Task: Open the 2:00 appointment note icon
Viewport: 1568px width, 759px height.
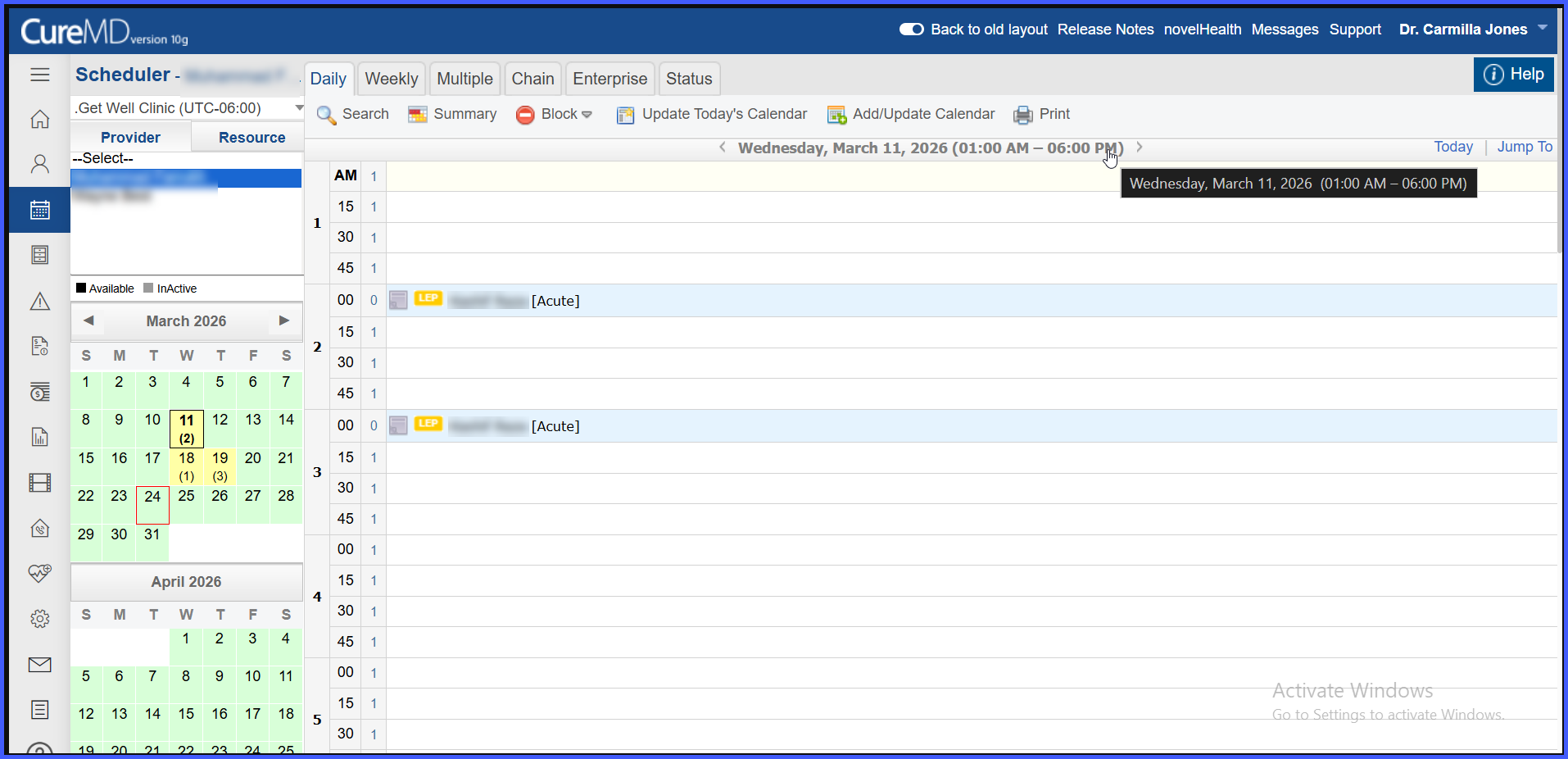Action: pyautogui.click(x=398, y=300)
